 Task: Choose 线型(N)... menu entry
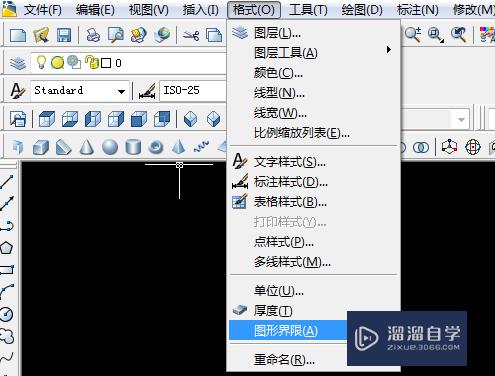pos(313,93)
